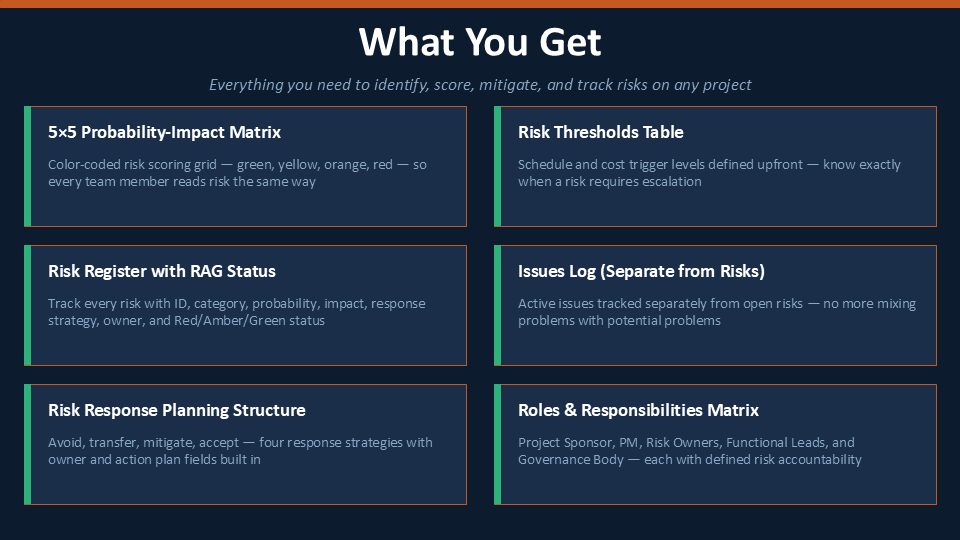The width and height of the screenshot is (960, 540).
Task: Click green accent bar on Probability-Impact Matrix card
Action: (28, 167)
